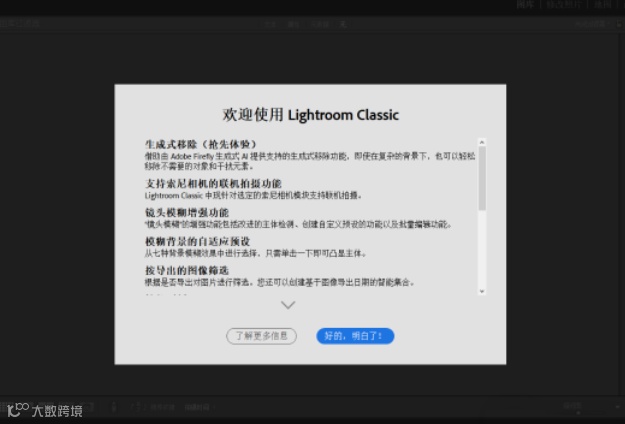625x424 pixels.
Task: Click the feature list scrollbar up arrow
Action: coord(482,142)
